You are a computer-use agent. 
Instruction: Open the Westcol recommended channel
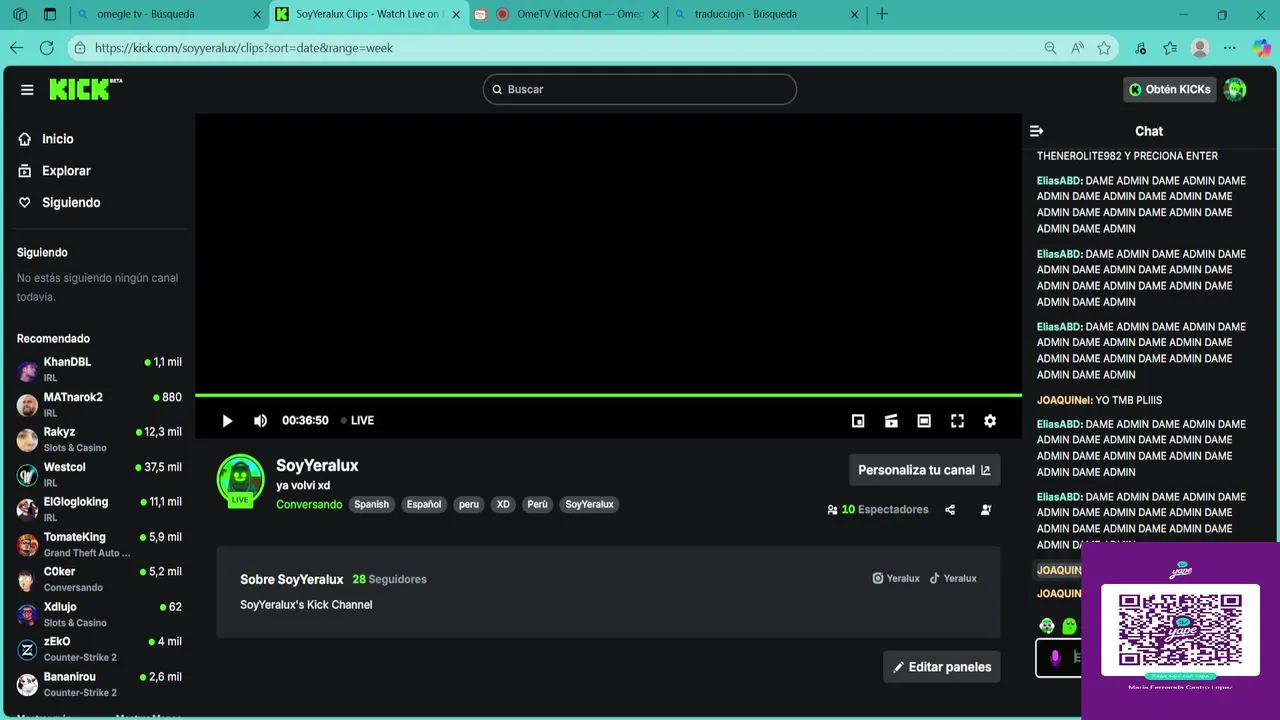pyautogui.click(x=97, y=474)
